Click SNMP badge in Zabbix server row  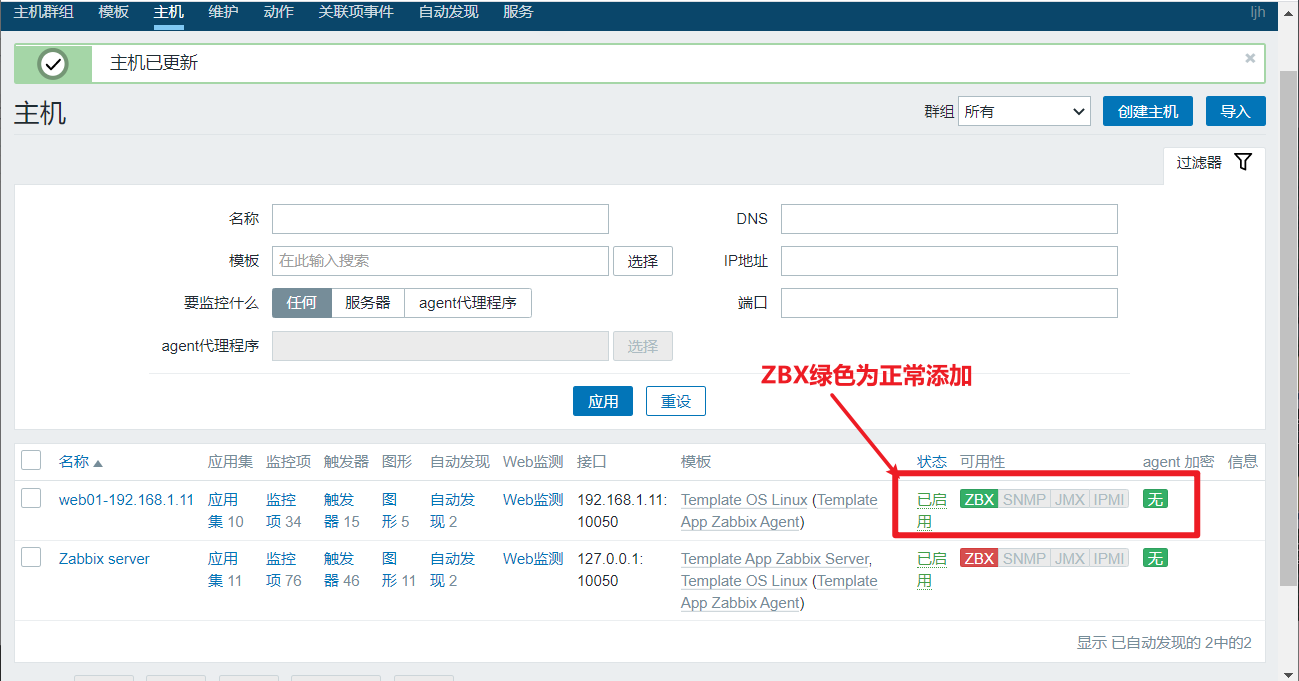(x=1024, y=558)
